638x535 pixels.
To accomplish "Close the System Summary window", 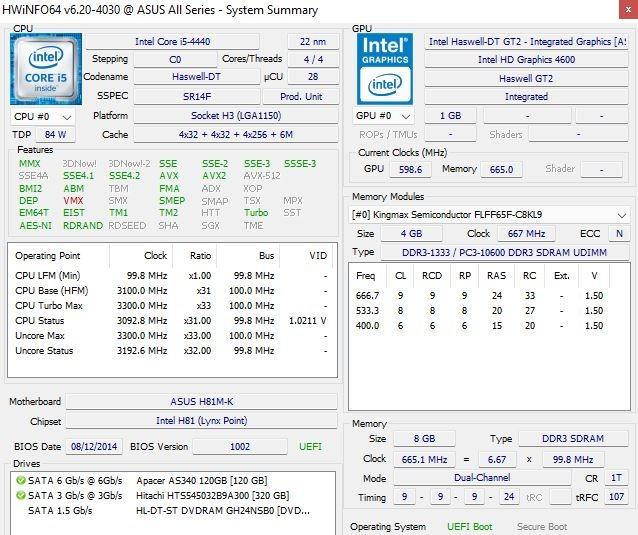I will point(628,9).
